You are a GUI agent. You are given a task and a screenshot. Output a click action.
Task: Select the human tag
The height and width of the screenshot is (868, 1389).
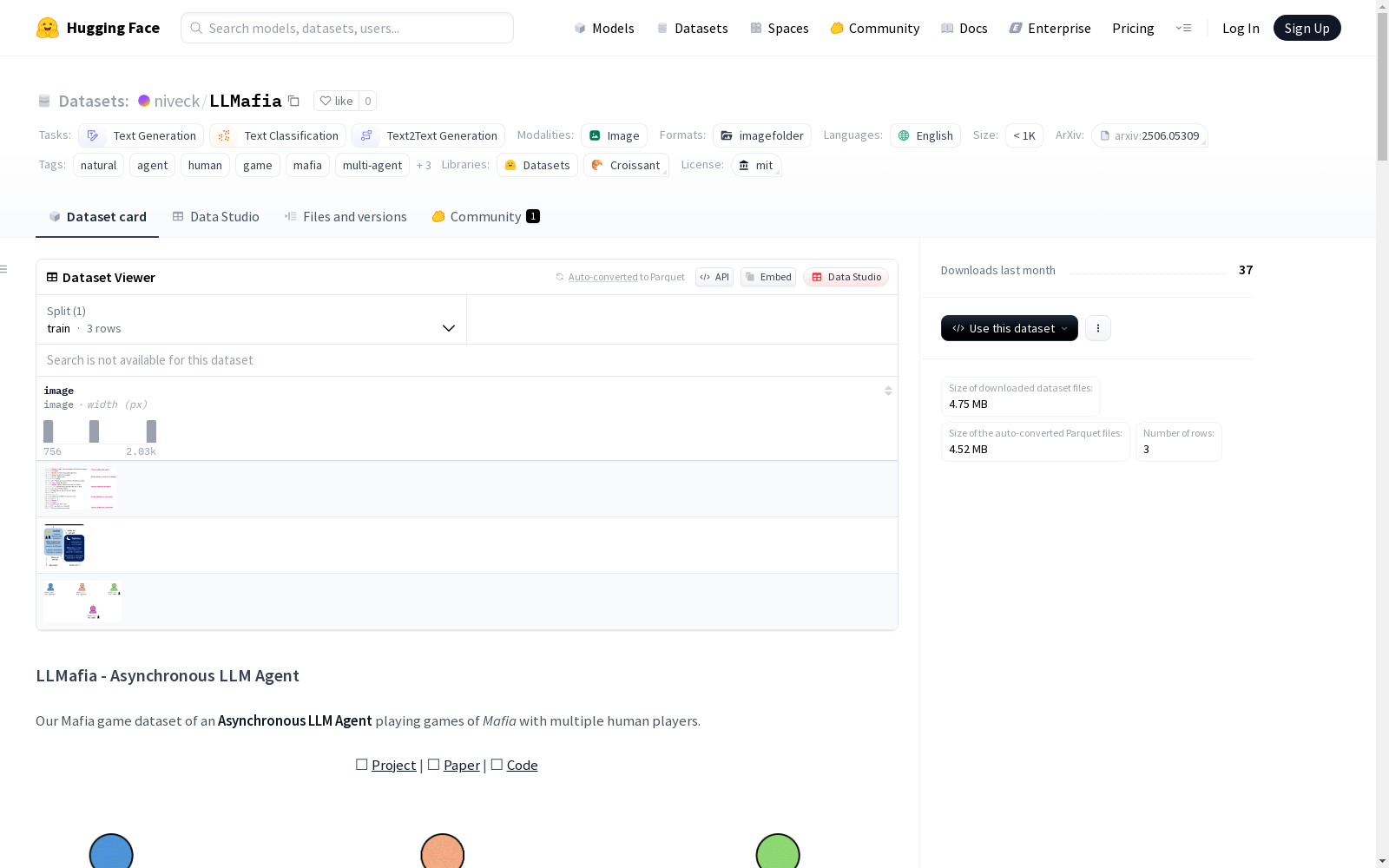pos(205,165)
